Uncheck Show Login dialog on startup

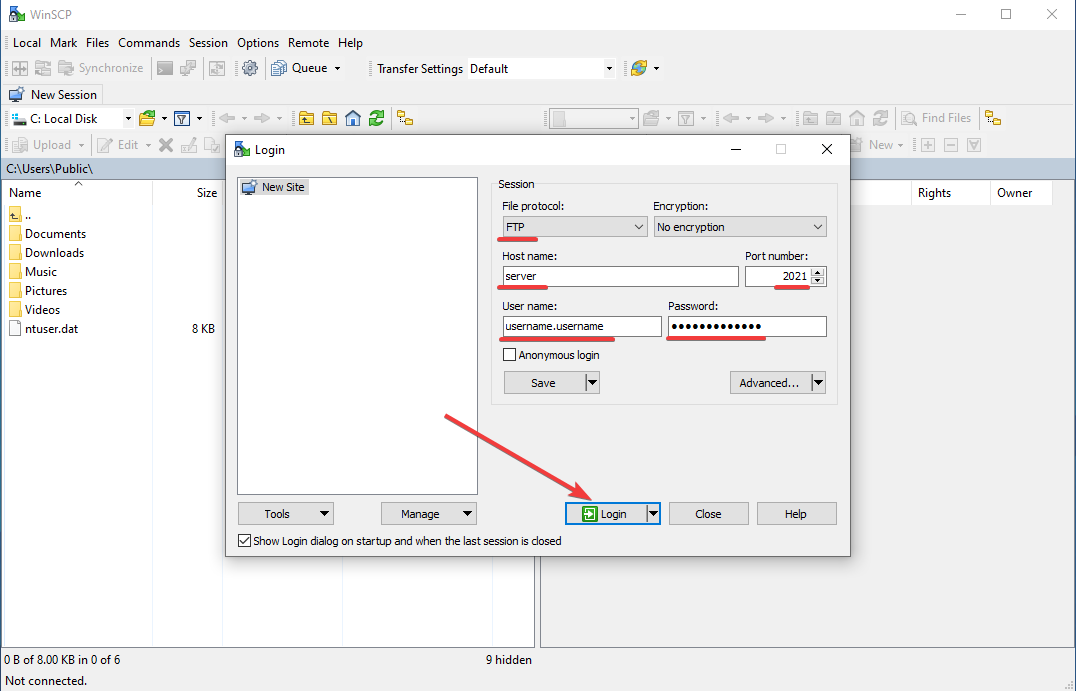(245, 541)
